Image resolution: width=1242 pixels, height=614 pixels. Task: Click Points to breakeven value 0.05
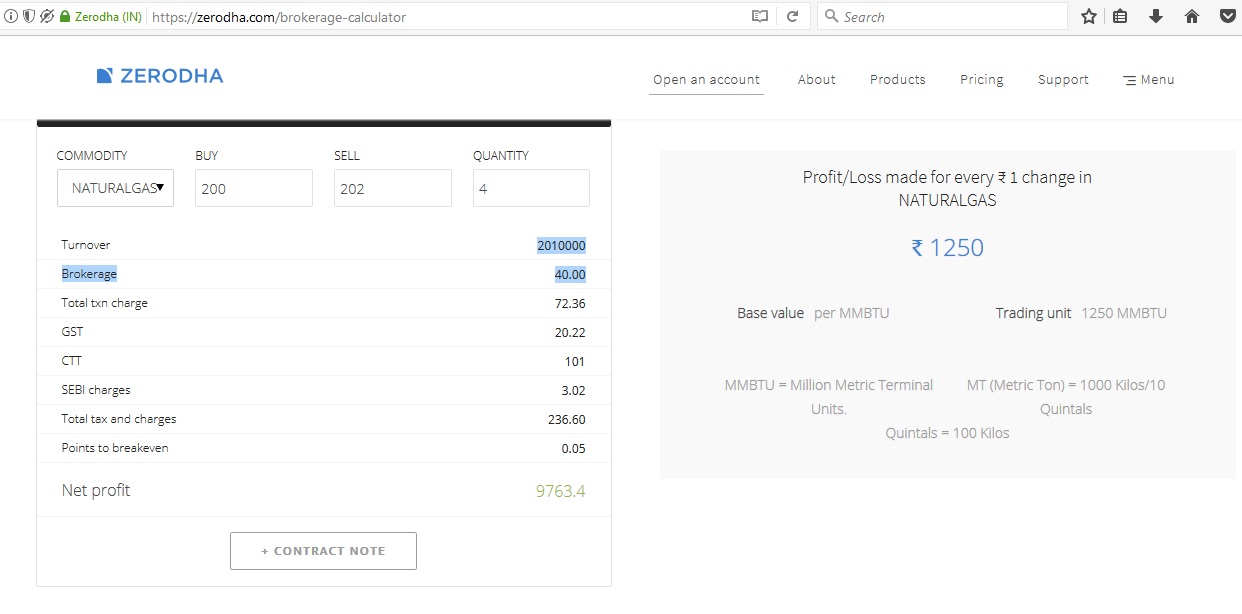pyautogui.click(x=574, y=448)
